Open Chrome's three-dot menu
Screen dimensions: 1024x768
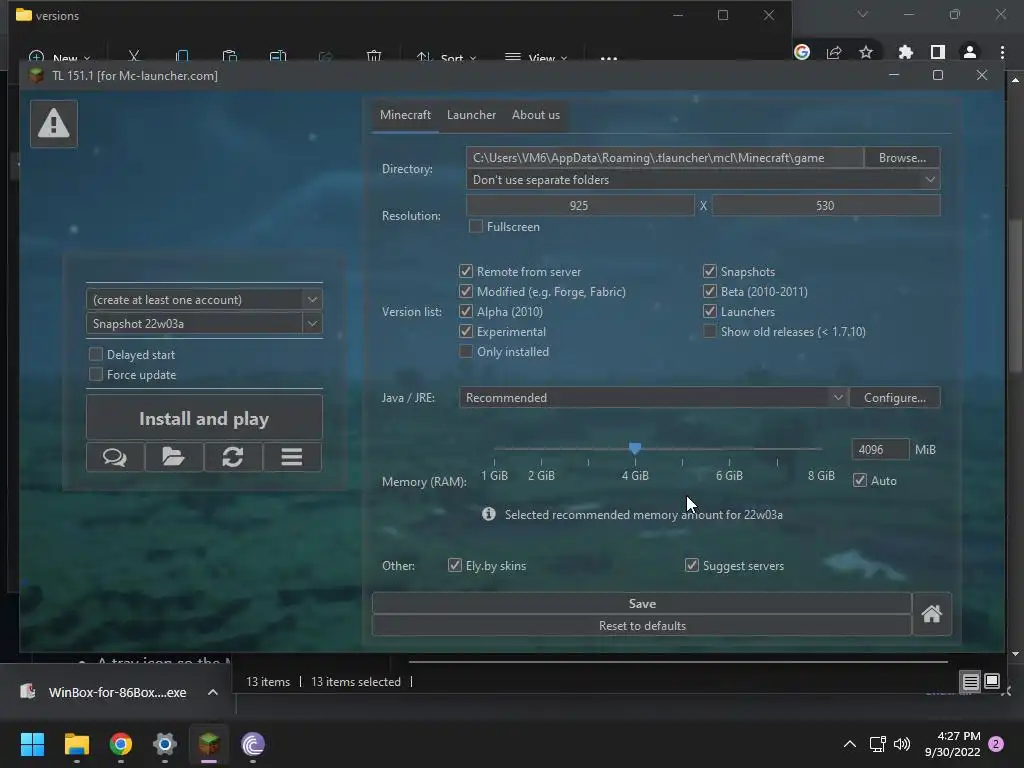click(x=1002, y=52)
